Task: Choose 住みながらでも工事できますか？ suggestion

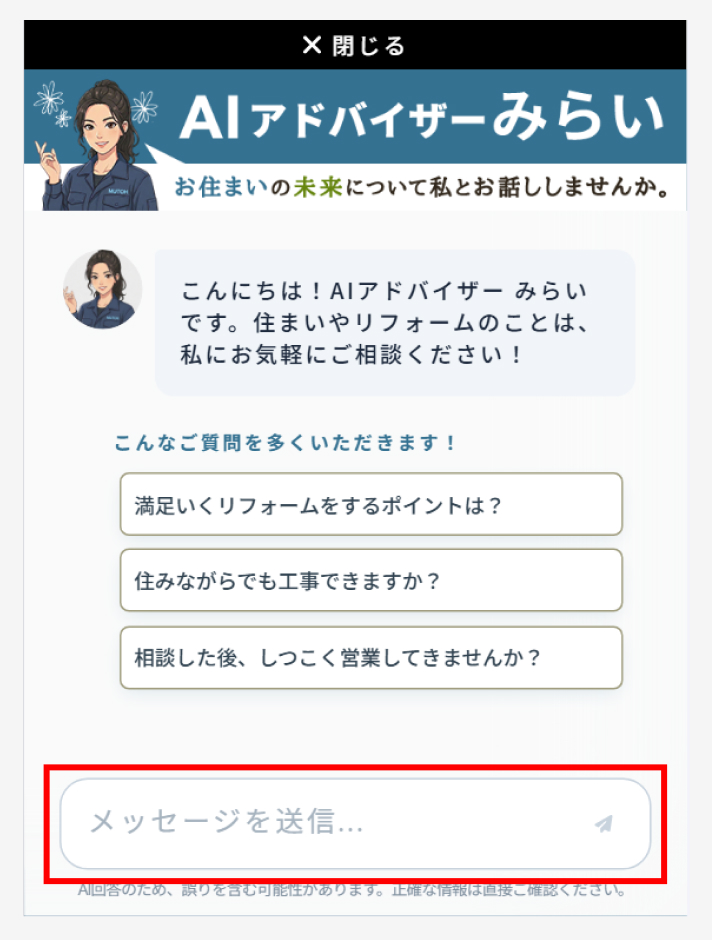Action: (x=371, y=580)
